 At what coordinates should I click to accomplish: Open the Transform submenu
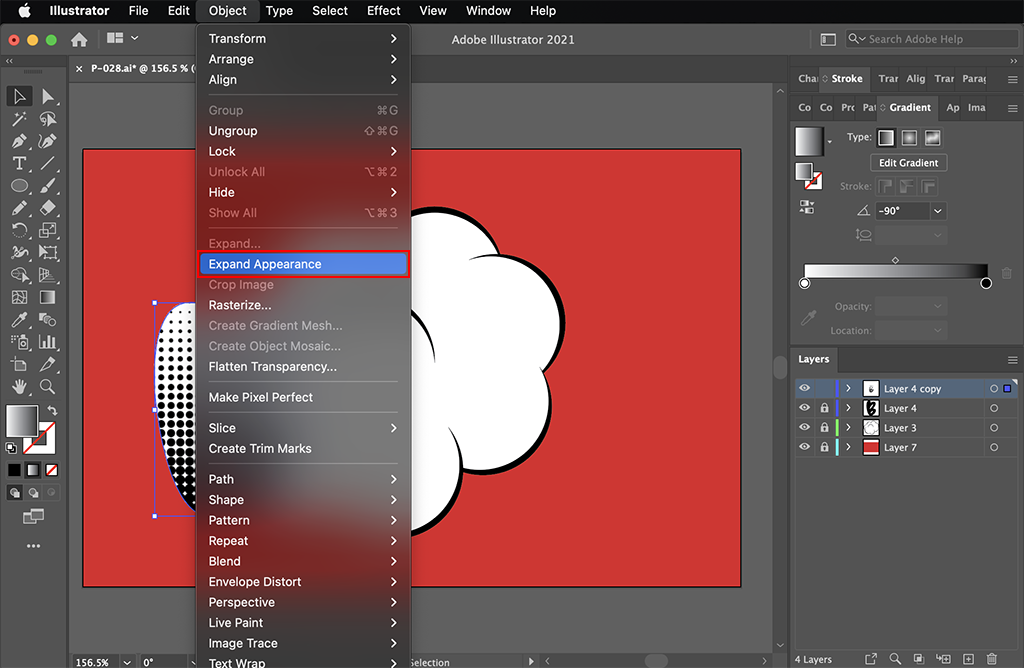(x=302, y=39)
